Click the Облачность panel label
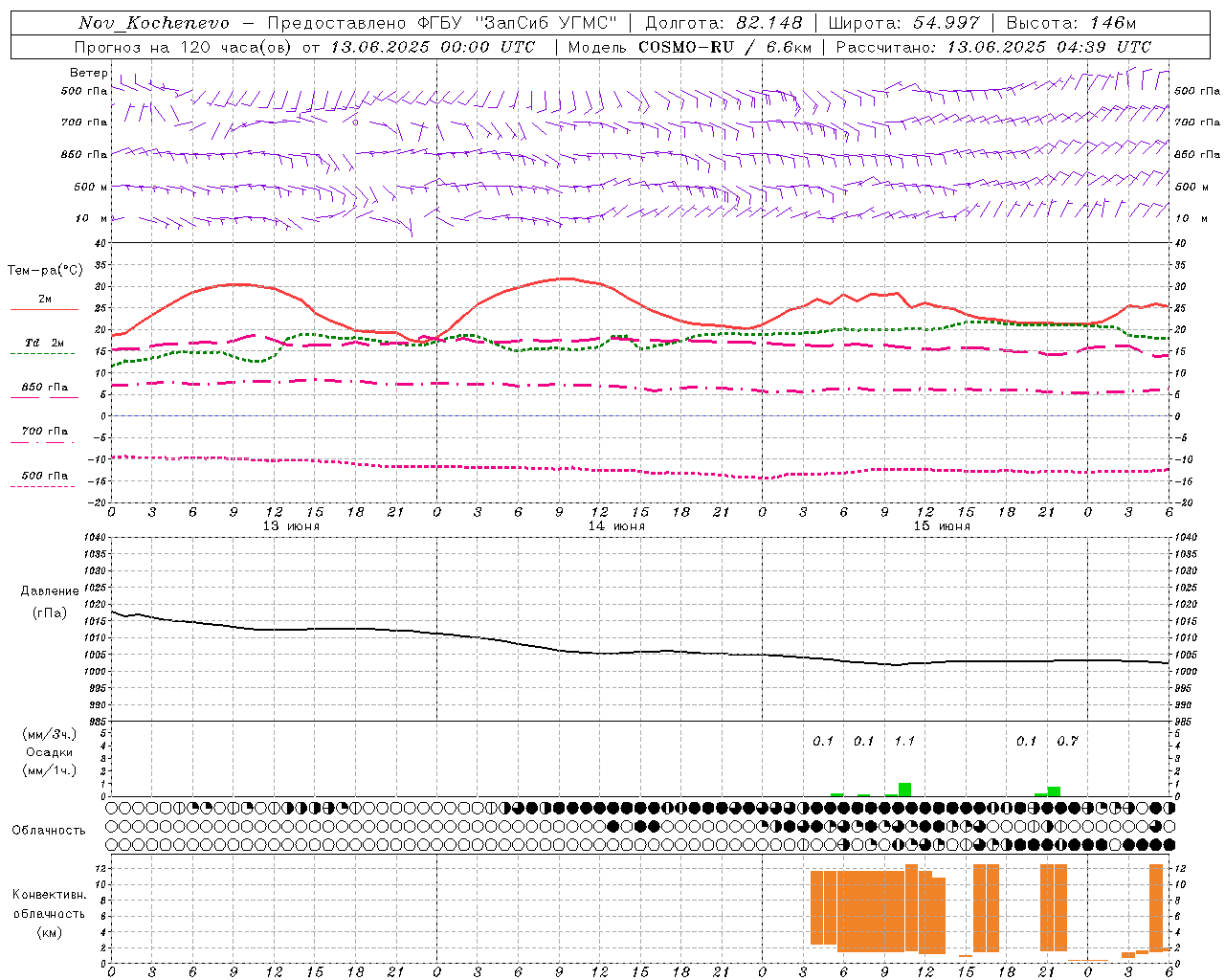The image size is (1225, 980). click(49, 830)
